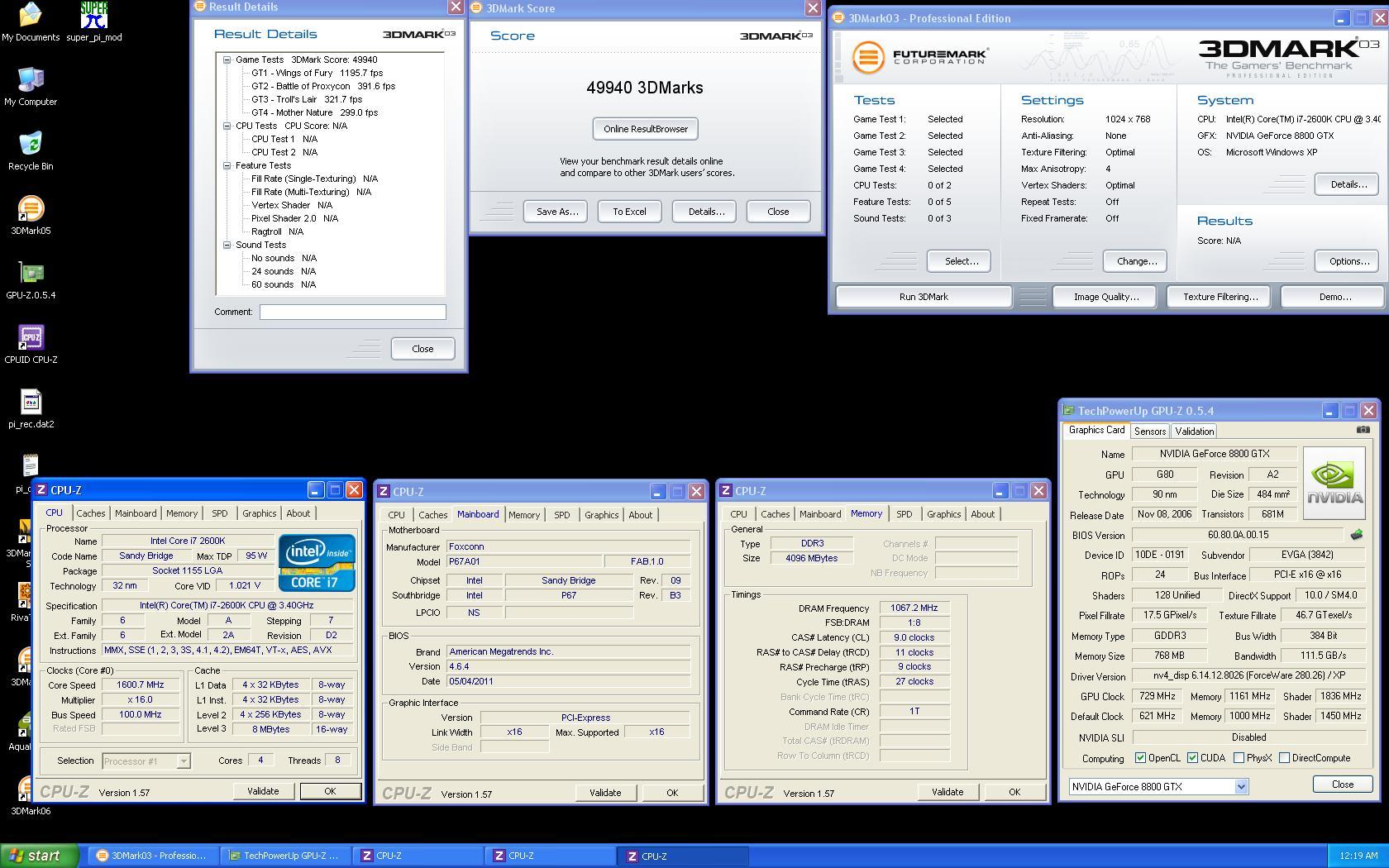Toggle the DirectCompute checkbox in GPU-Z
The image size is (1389, 868).
point(1284,758)
